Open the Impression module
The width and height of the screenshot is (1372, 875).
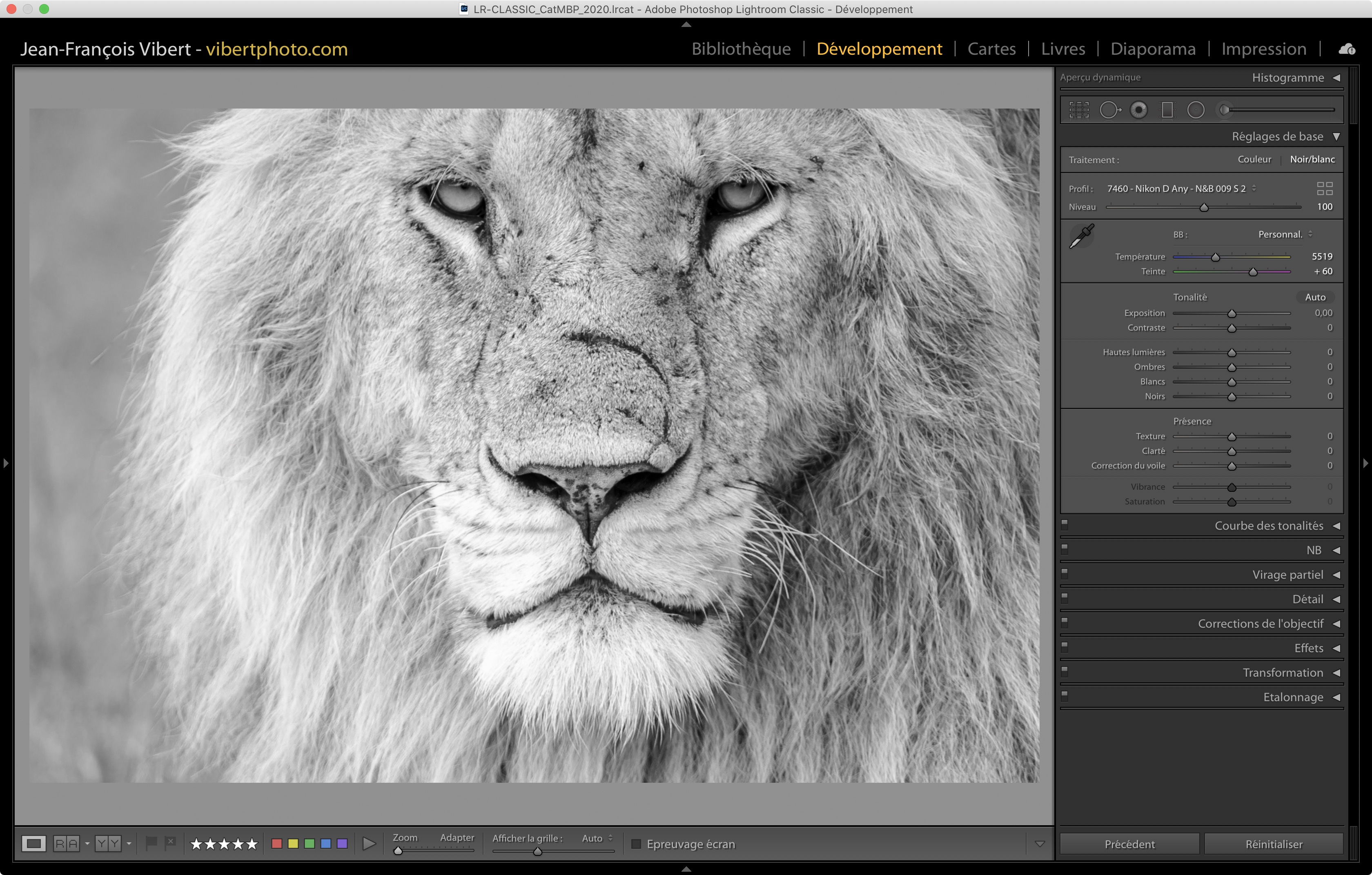pyautogui.click(x=1263, y=49)
